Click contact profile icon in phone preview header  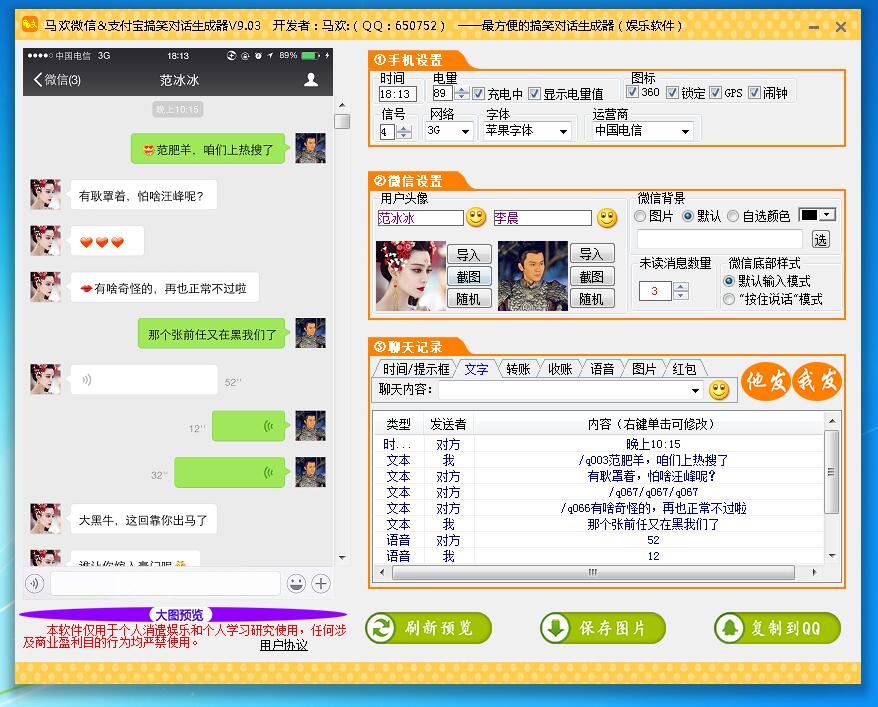pos(311,79)
